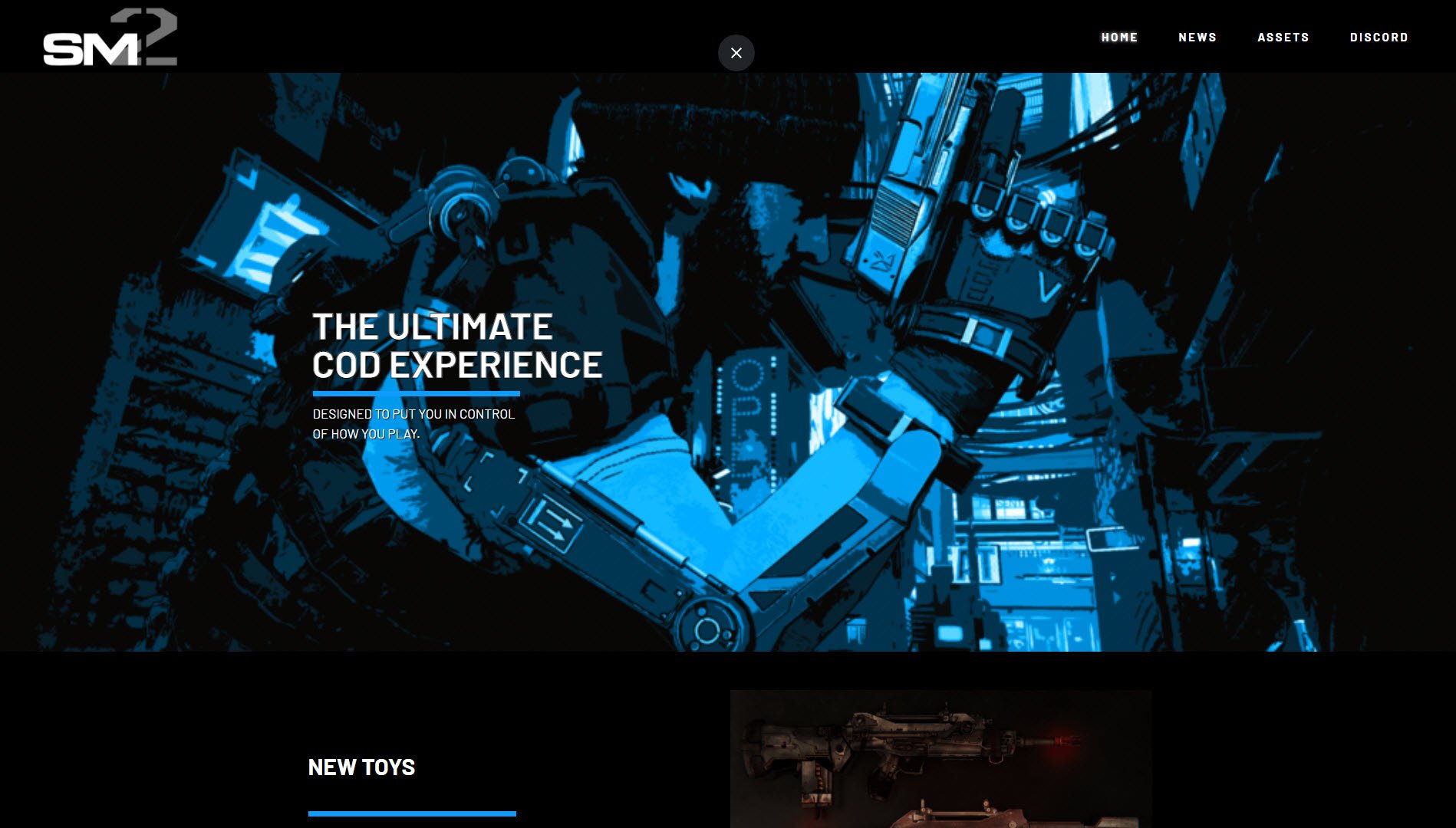
Task: Click the NEW TOYS heading
Action: pyautogui.click(x=361, y=767)
